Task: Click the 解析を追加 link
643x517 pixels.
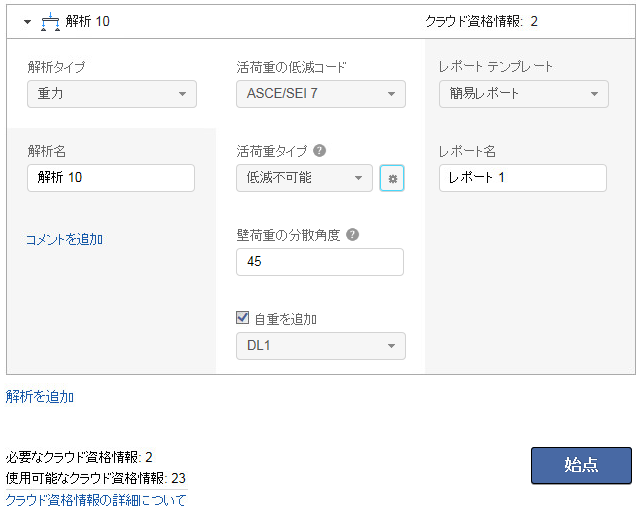Action: [40, 396]
